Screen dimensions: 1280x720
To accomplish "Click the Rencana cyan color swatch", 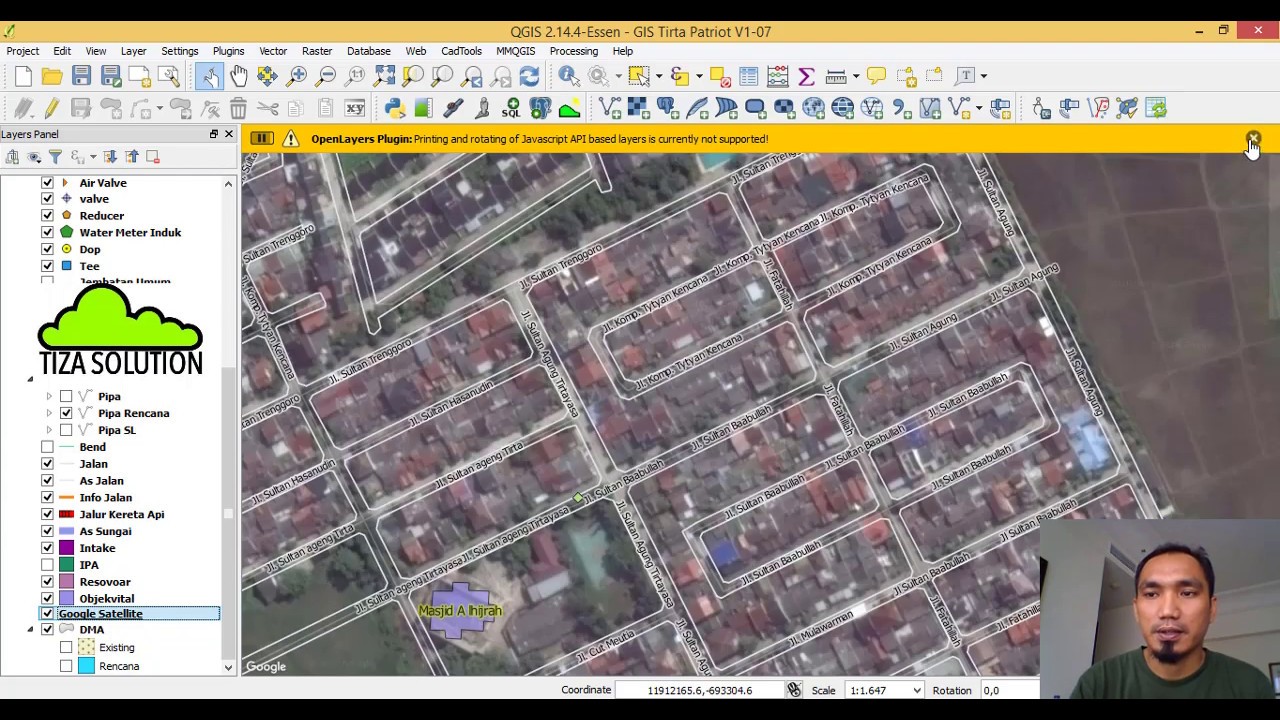I will (x=86, y=666).
